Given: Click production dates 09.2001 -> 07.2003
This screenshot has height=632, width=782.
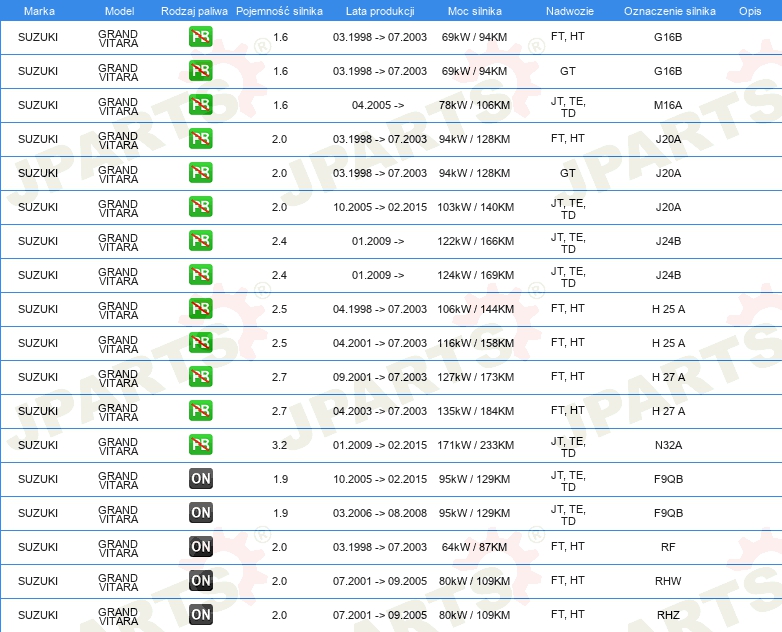Looking at the screenshot, I should [x=380, y=377].
